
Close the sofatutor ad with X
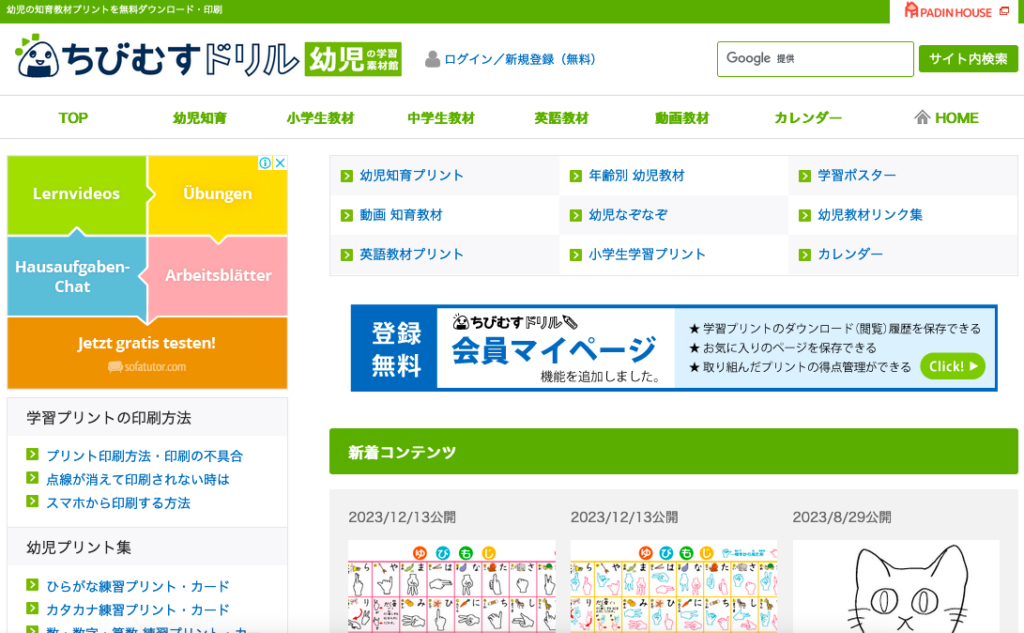point(280,163)
